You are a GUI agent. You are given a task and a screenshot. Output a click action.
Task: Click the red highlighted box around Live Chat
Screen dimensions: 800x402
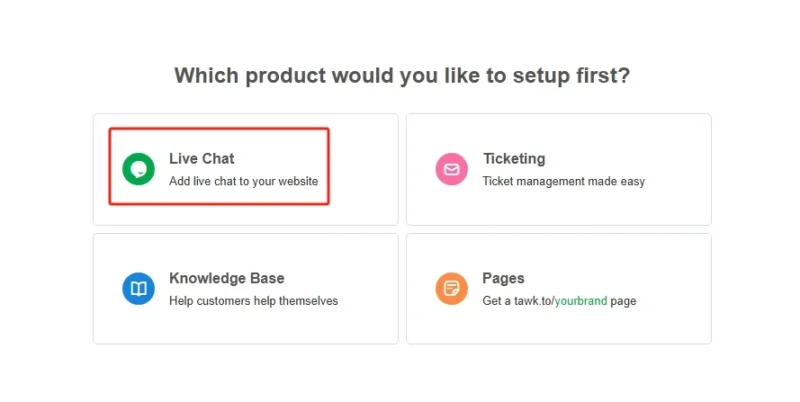point(219,166)
